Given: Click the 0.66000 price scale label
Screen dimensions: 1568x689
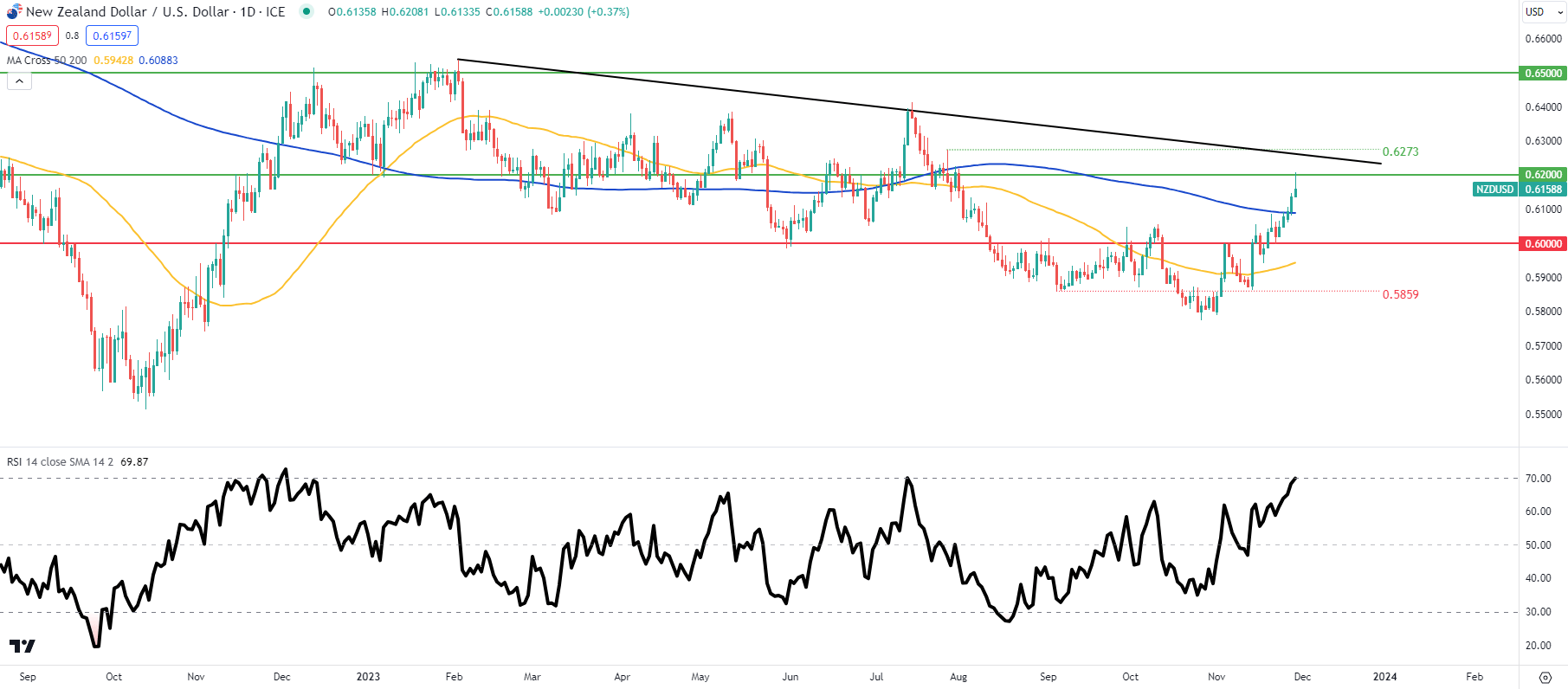Looking at the screenshot, I should 1543,38.
